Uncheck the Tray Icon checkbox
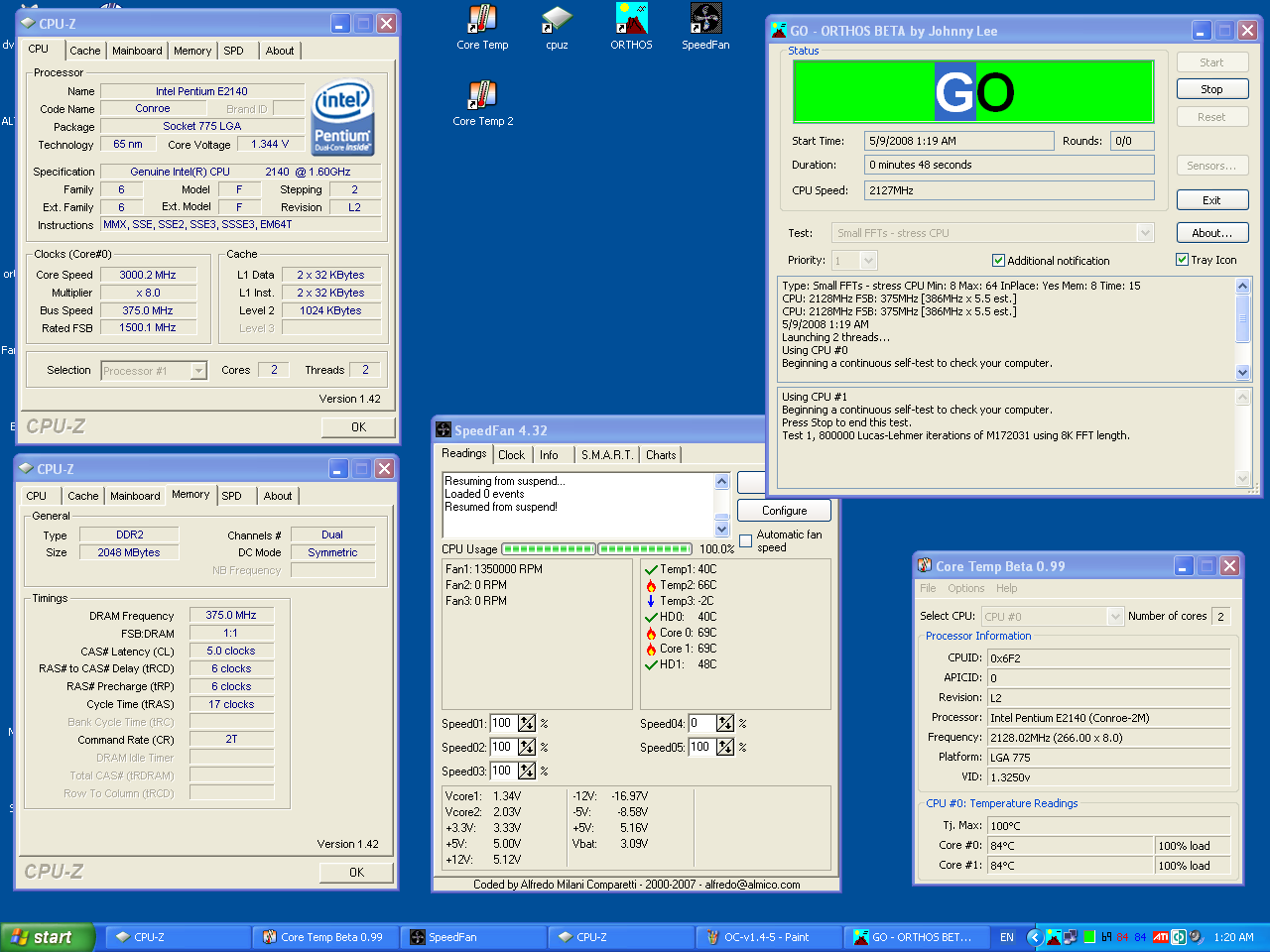Image resolution: width=1270 pixels, height=952 pixels. 1182,260
